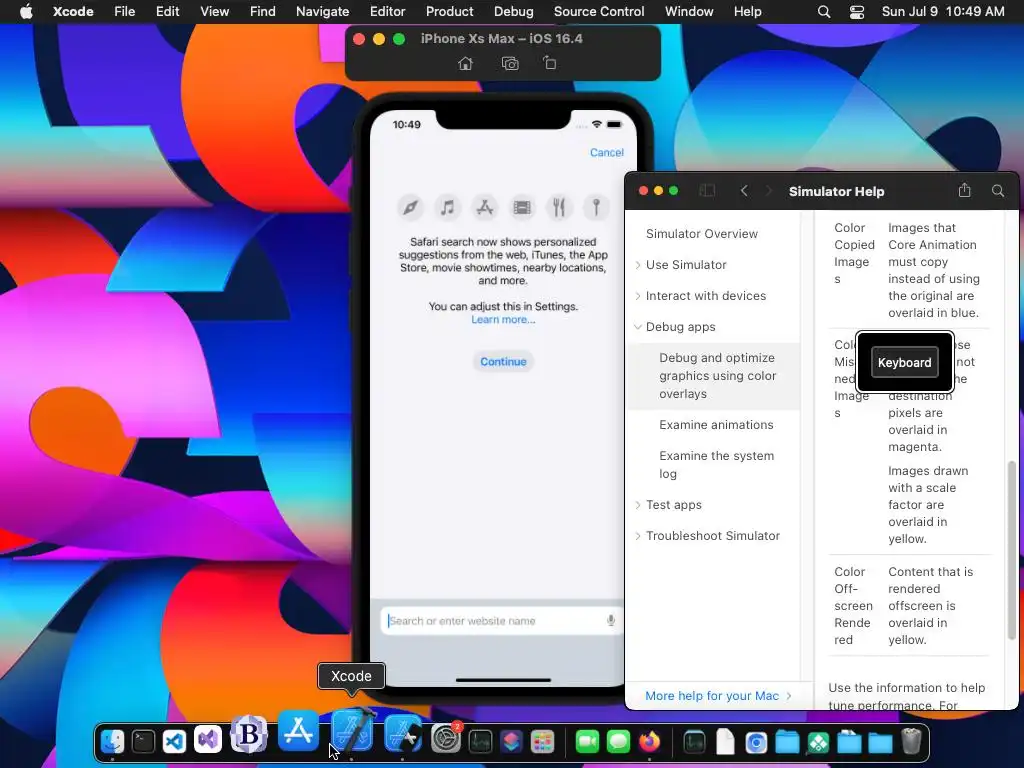This screenshot has width=1024, height=768.
Task: Open the App Store from the Dock
Action: 298,731
